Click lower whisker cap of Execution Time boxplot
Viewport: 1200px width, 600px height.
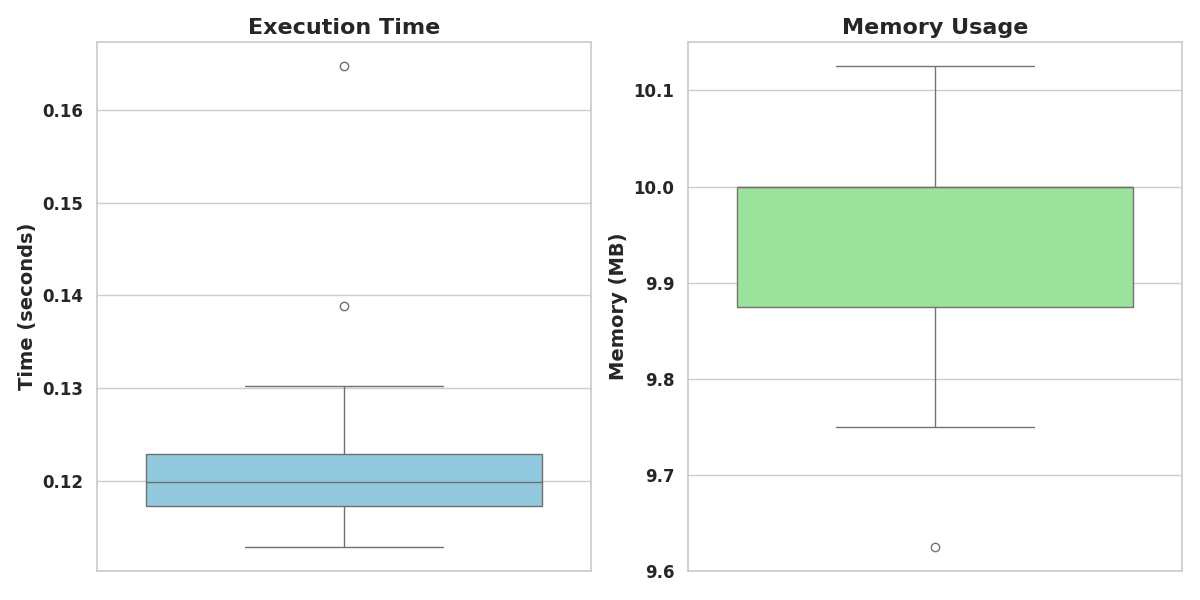[x=344, y=547]
